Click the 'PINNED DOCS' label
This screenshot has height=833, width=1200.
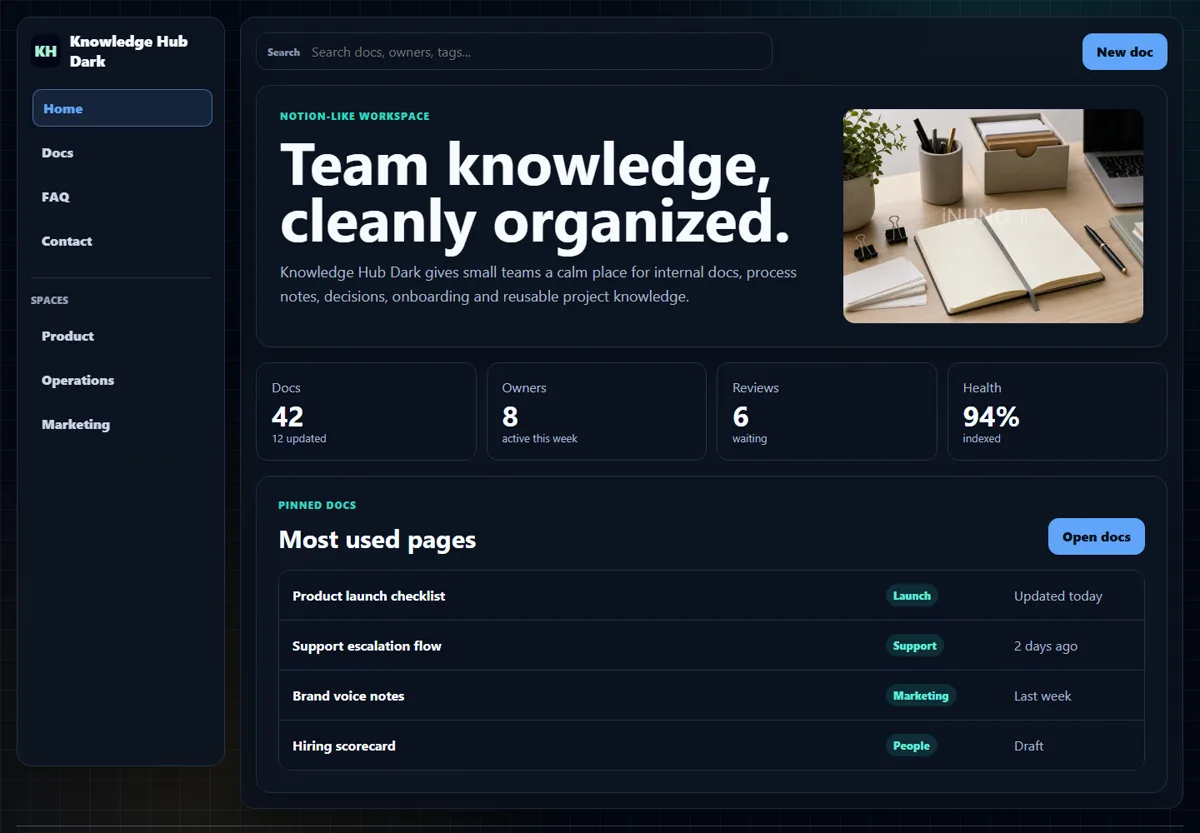[x=317, y=506]
